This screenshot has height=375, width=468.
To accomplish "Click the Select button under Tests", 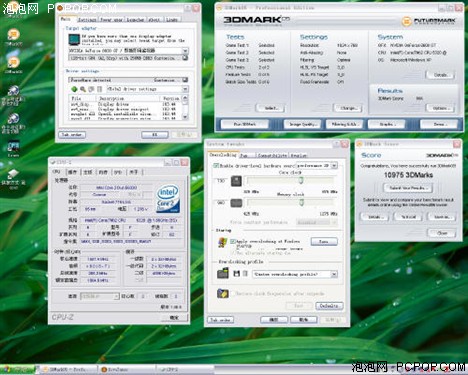I will [271, 108].
